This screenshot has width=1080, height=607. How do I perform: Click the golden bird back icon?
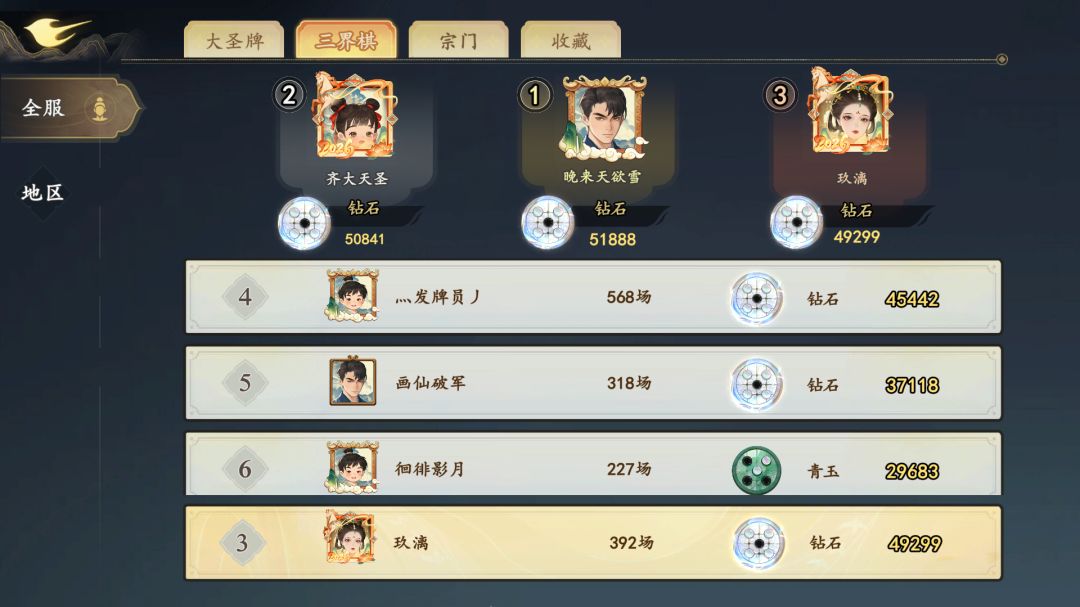pyautogui.click(x=56, y=33)
